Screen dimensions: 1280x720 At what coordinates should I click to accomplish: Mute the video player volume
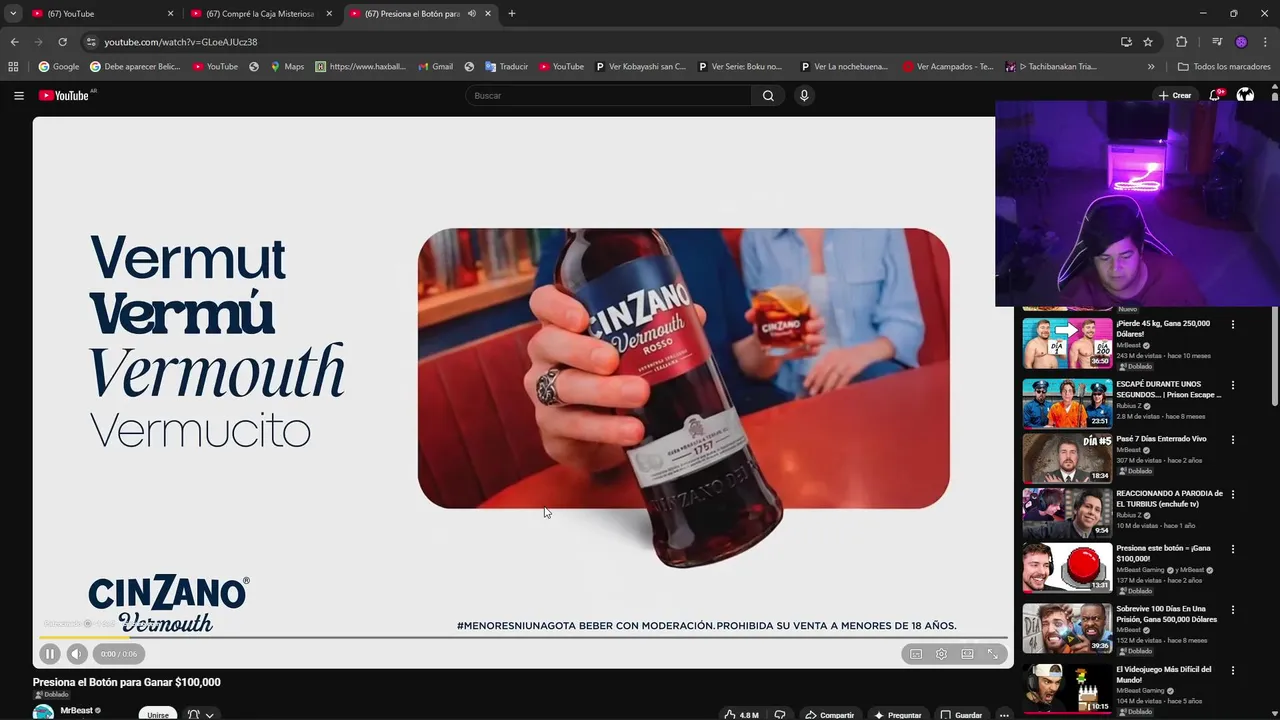(77, 654)
